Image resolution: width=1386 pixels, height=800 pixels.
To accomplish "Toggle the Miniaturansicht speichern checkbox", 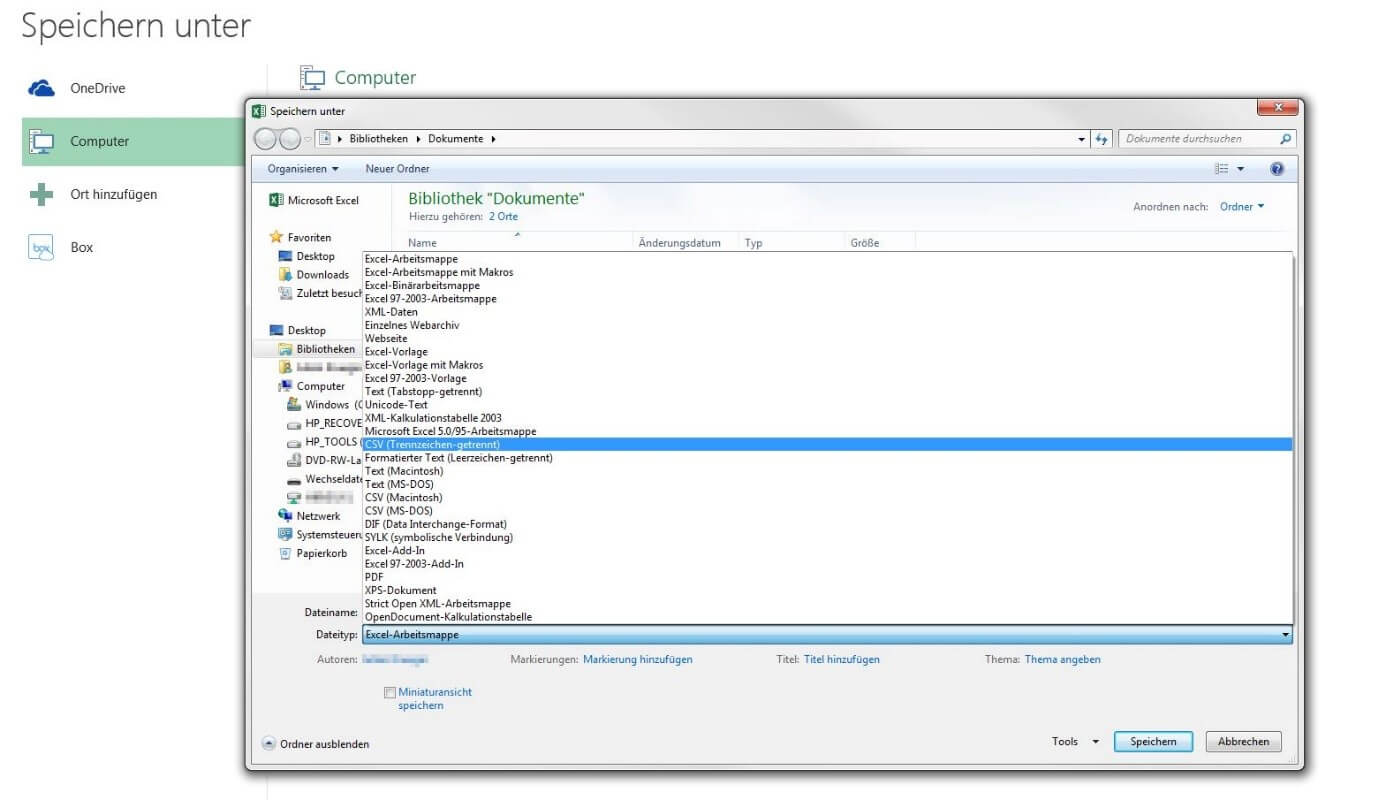I will point(390,692).
